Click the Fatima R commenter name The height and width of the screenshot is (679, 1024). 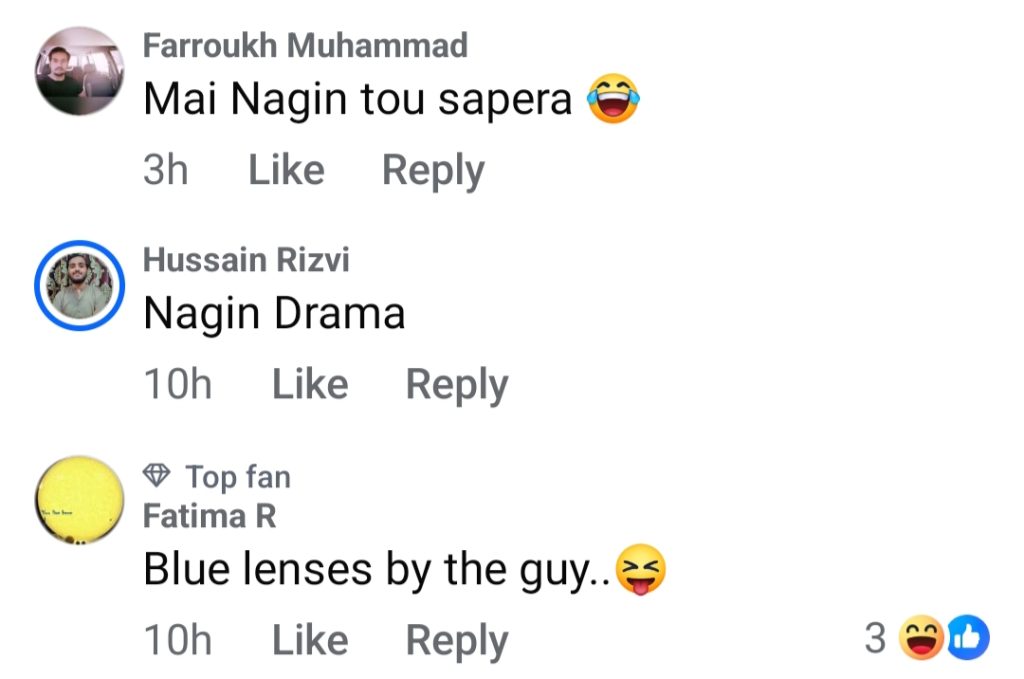(x=209, y=516)
